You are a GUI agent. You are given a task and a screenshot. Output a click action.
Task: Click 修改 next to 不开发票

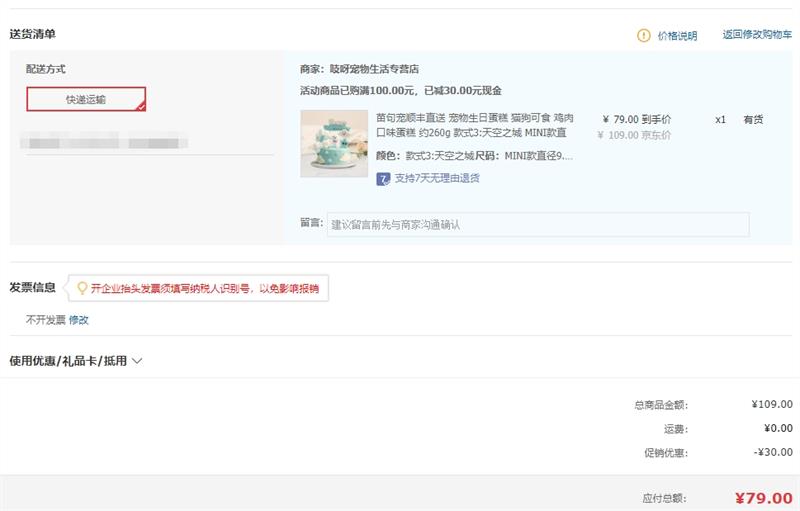coord(79,320)
